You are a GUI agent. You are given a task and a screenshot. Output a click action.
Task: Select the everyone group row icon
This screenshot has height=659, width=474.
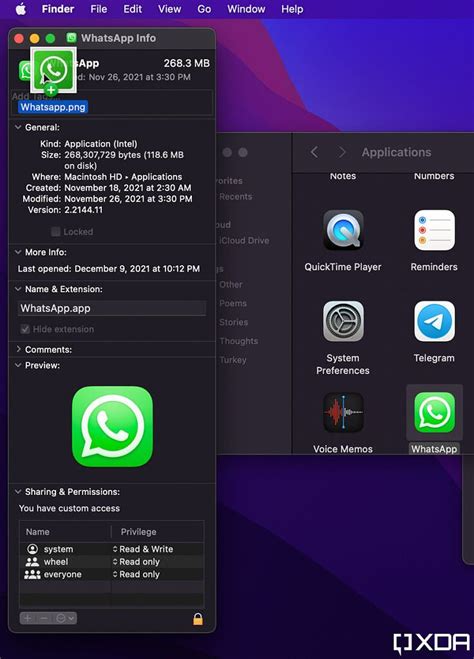point(32,574)
